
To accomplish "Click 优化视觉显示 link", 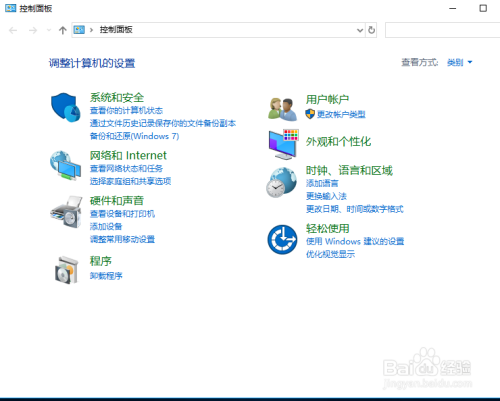I will pyautogui.click(x=330, y=254).
